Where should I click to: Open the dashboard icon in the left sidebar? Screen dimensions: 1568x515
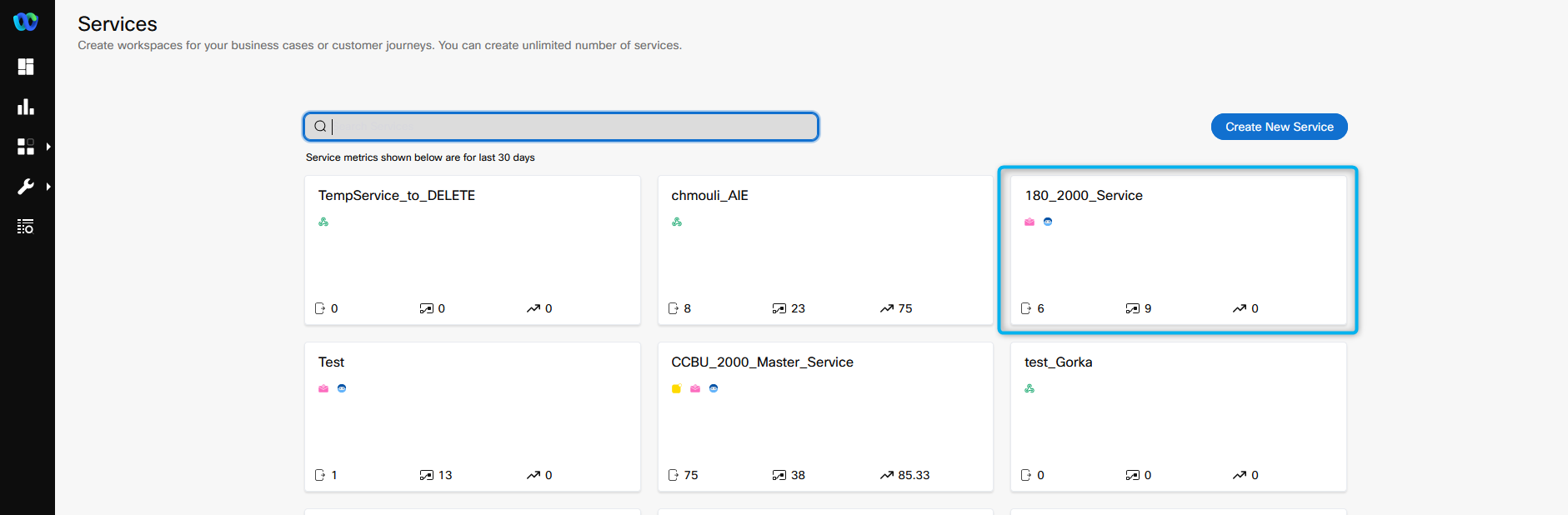tap(26, 67)
